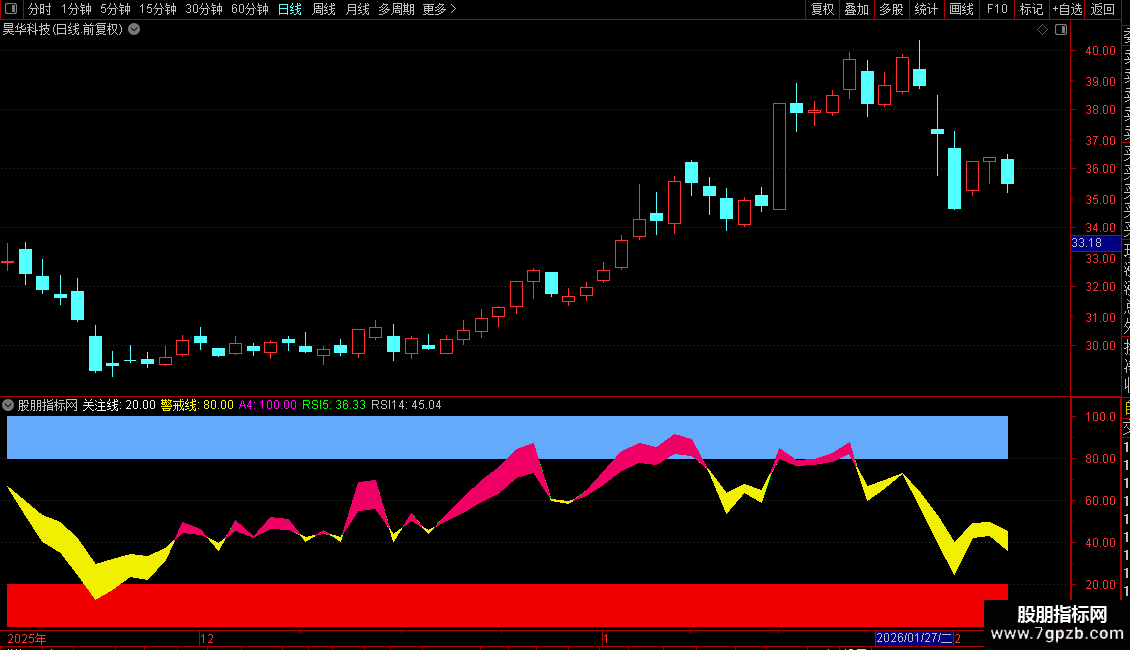Select the 日线 daily period
Image resolution: width=1130 pixels, height=650 pixels.
pyautogui.click(x=290, y=9)
